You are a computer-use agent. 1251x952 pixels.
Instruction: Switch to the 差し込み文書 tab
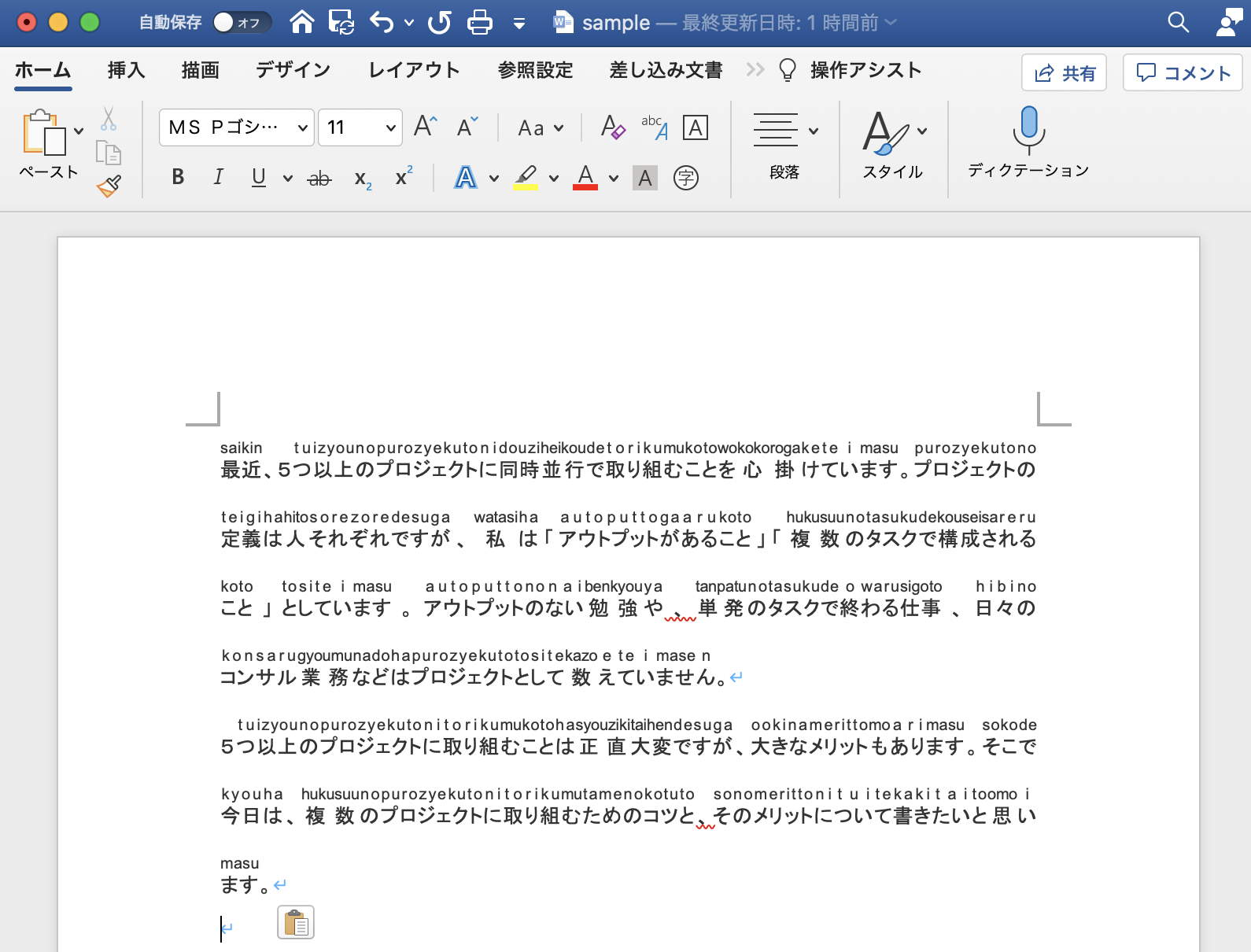[x=666, y=70]
